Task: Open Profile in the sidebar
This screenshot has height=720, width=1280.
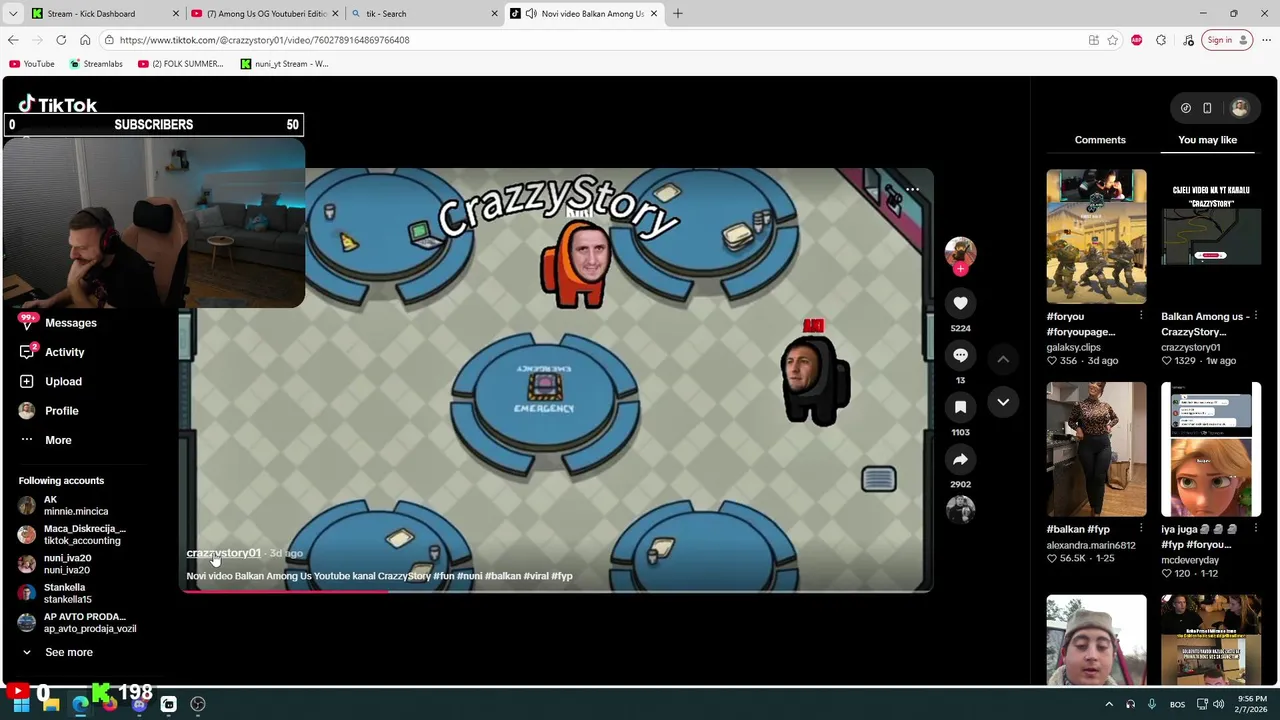Action: point(48,411)
